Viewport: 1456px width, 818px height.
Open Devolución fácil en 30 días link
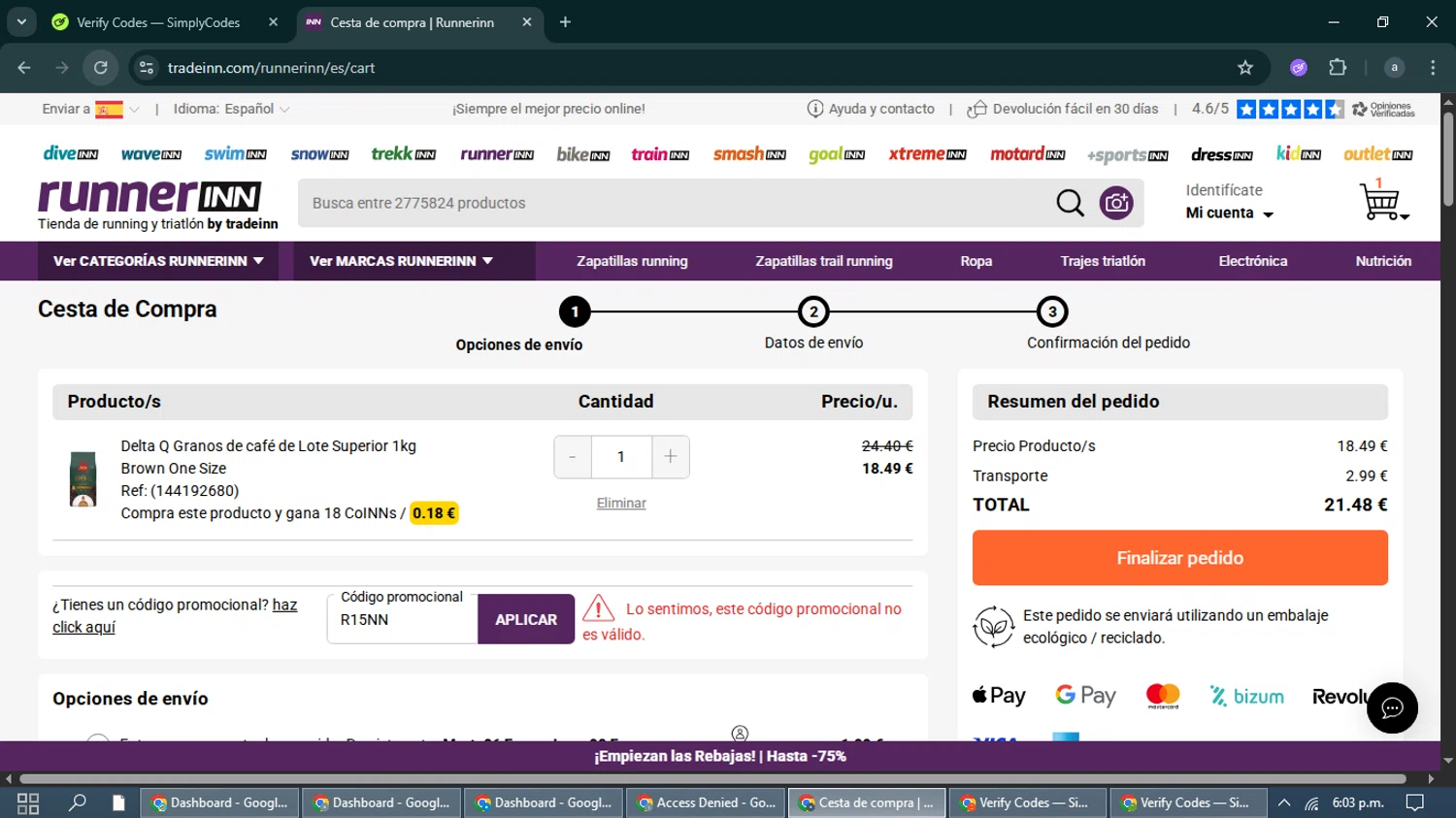[x=1063, y=109]
